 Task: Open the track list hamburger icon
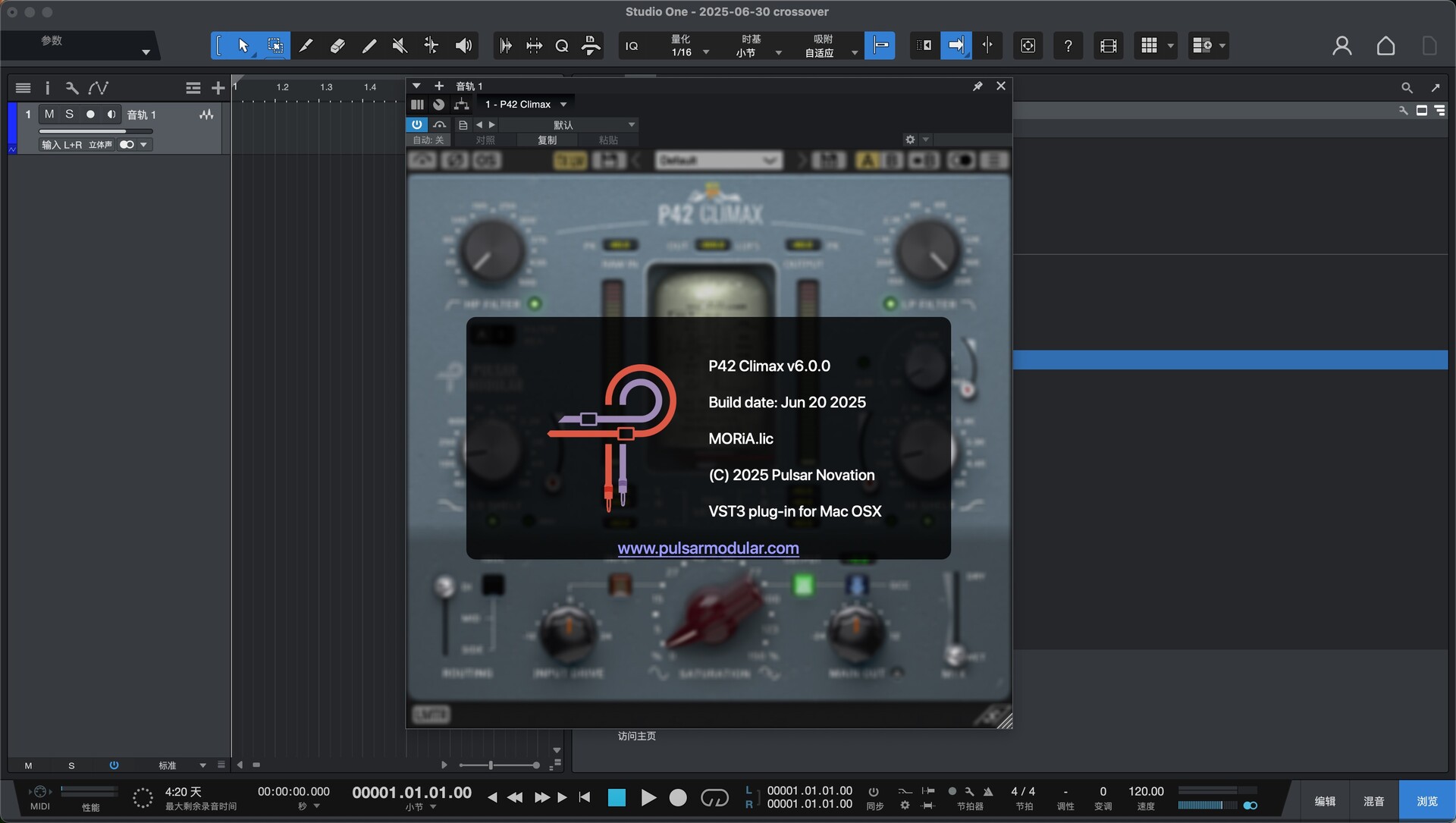pos(23,88)
